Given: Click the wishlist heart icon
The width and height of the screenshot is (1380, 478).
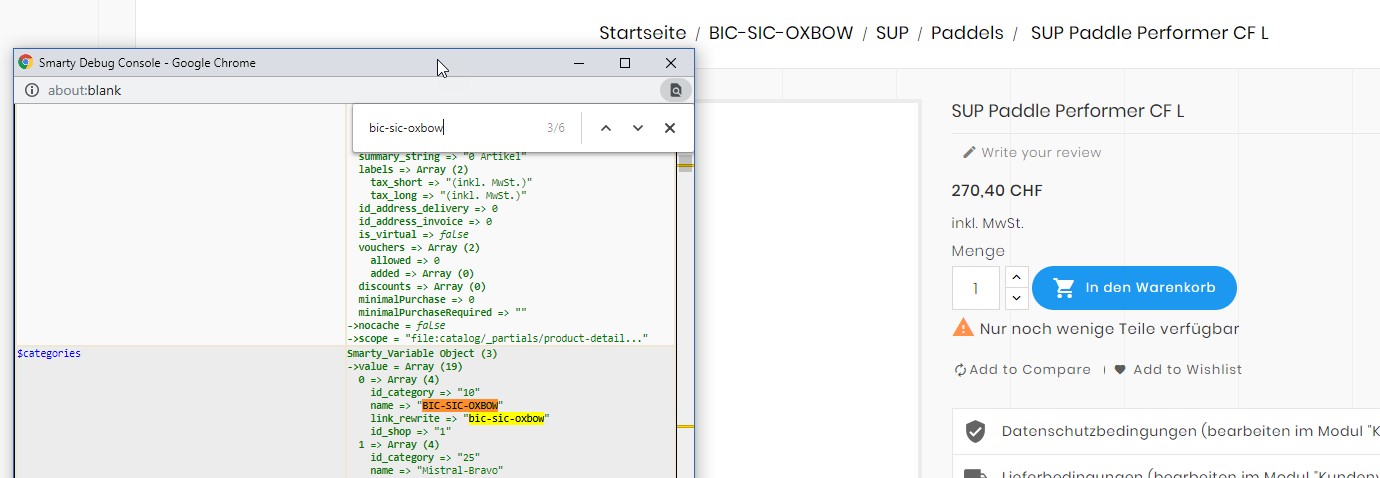Looking at the screenshot, I should tap(1120, 370).
